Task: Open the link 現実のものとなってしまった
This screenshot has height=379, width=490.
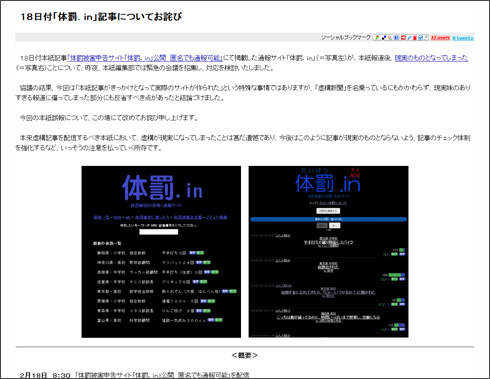Action: (x=431, y=58)
